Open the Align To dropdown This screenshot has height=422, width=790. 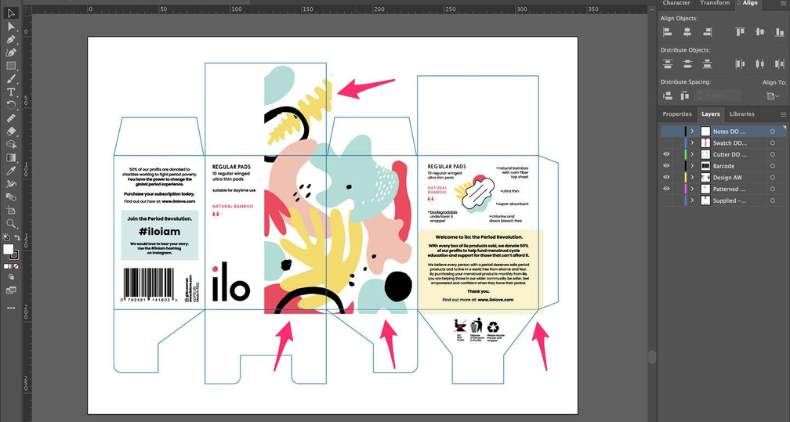point(772,96)
